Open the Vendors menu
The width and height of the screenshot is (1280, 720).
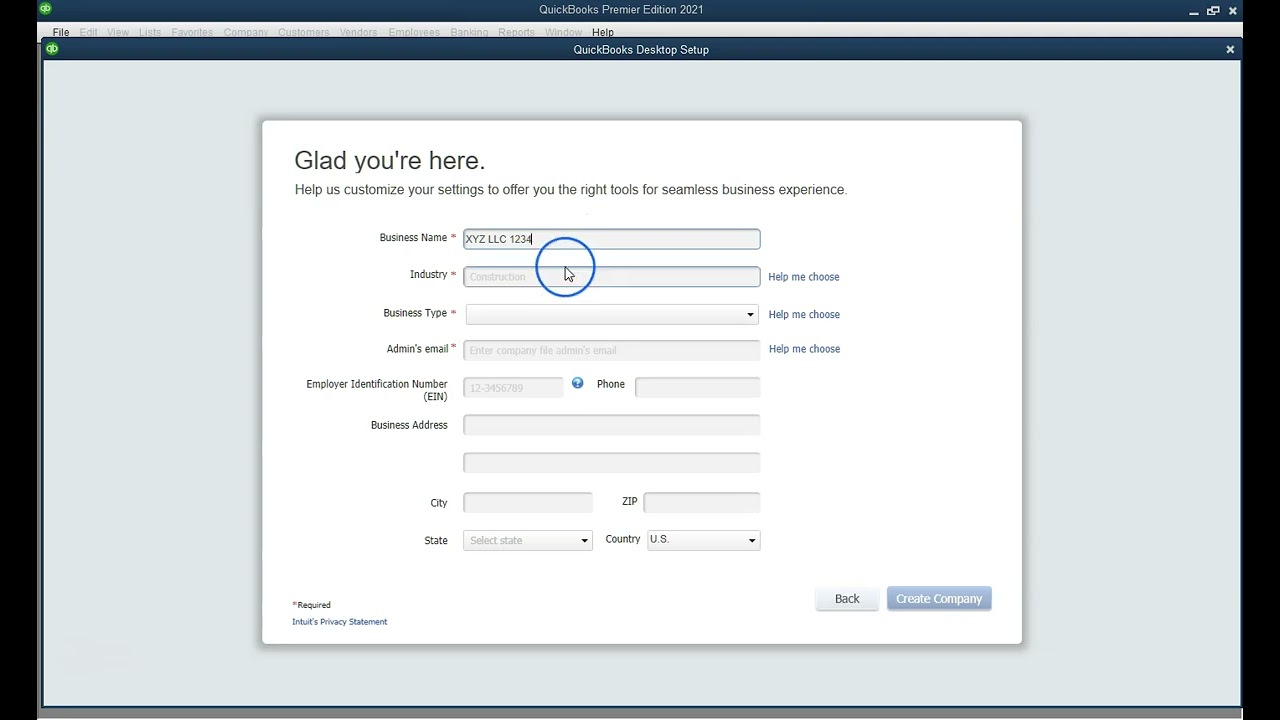[359, 32]
